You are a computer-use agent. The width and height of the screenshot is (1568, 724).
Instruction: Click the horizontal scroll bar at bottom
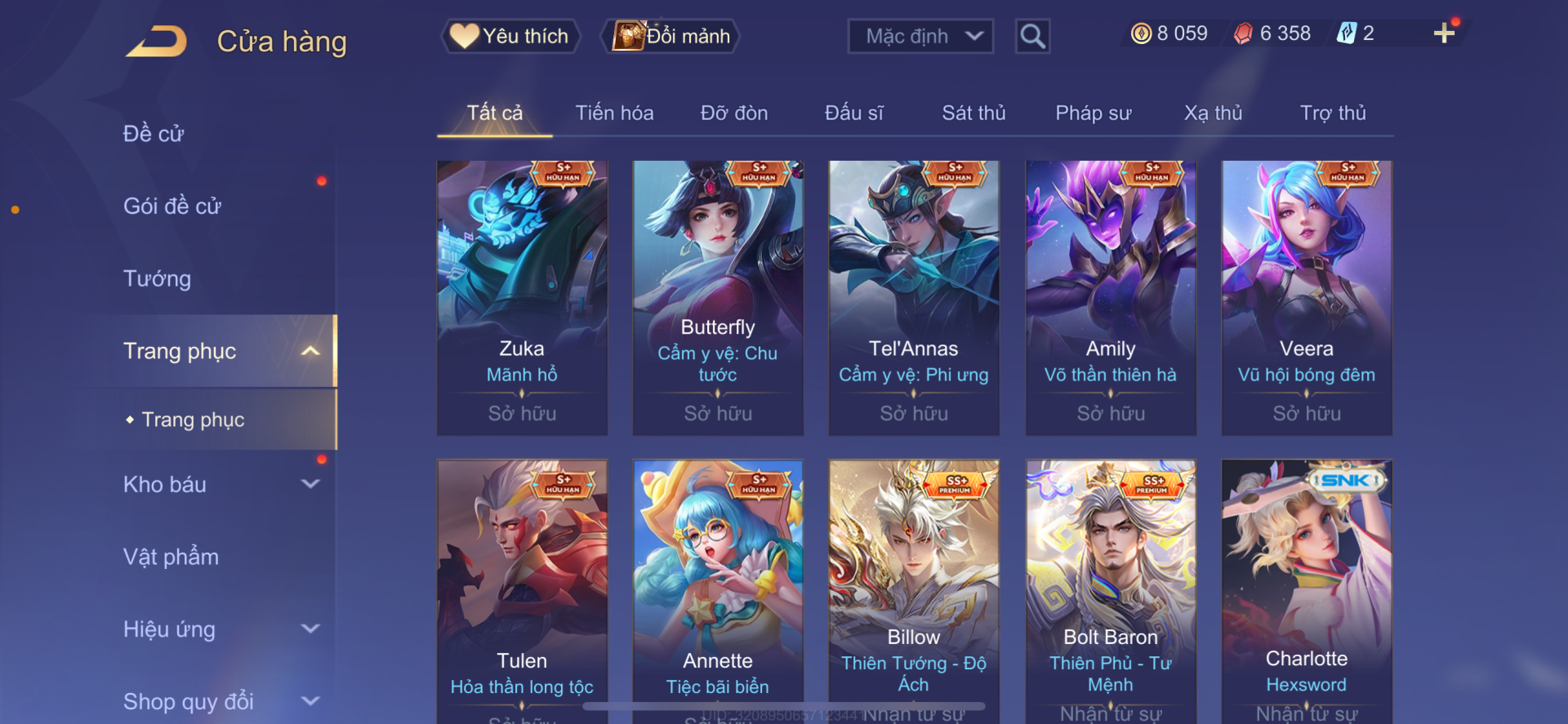click(x=784, y=706)
